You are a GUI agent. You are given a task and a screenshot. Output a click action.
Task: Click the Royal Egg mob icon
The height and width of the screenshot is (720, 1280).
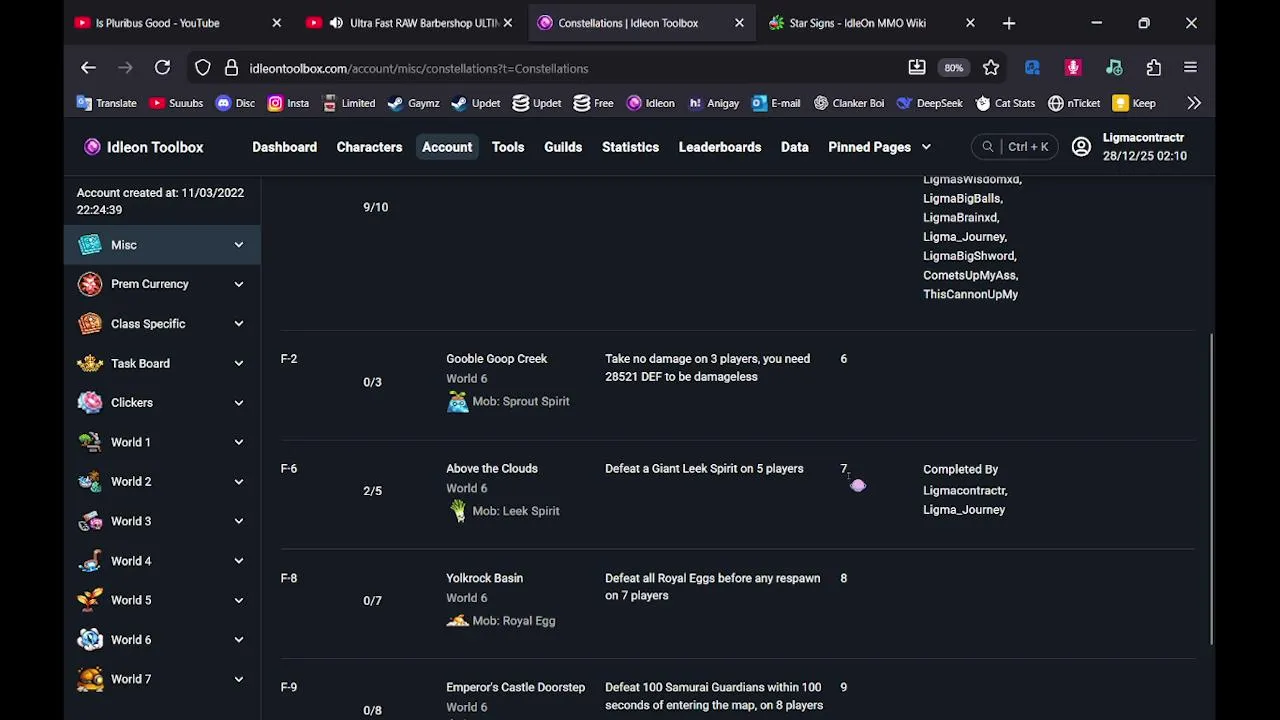coord(458,621)
